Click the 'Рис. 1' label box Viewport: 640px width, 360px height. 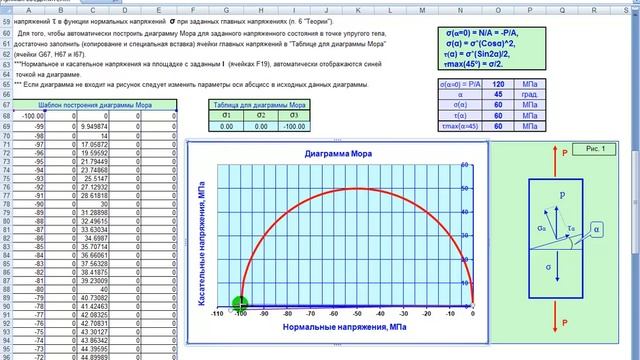(x=595, y=149)
